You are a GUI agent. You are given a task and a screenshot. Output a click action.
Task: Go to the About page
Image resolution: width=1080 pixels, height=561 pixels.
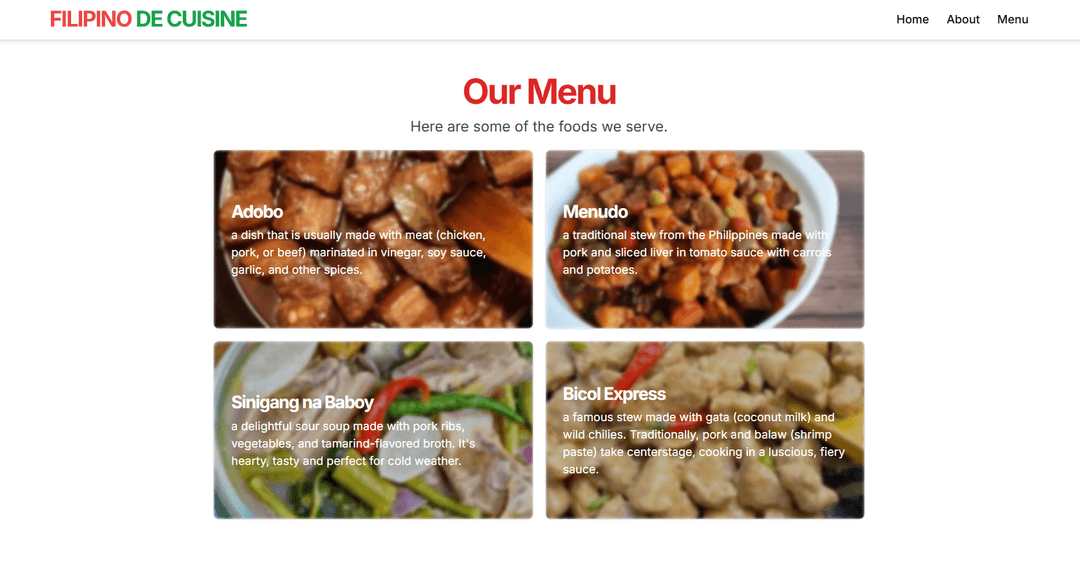coord(962,19)
